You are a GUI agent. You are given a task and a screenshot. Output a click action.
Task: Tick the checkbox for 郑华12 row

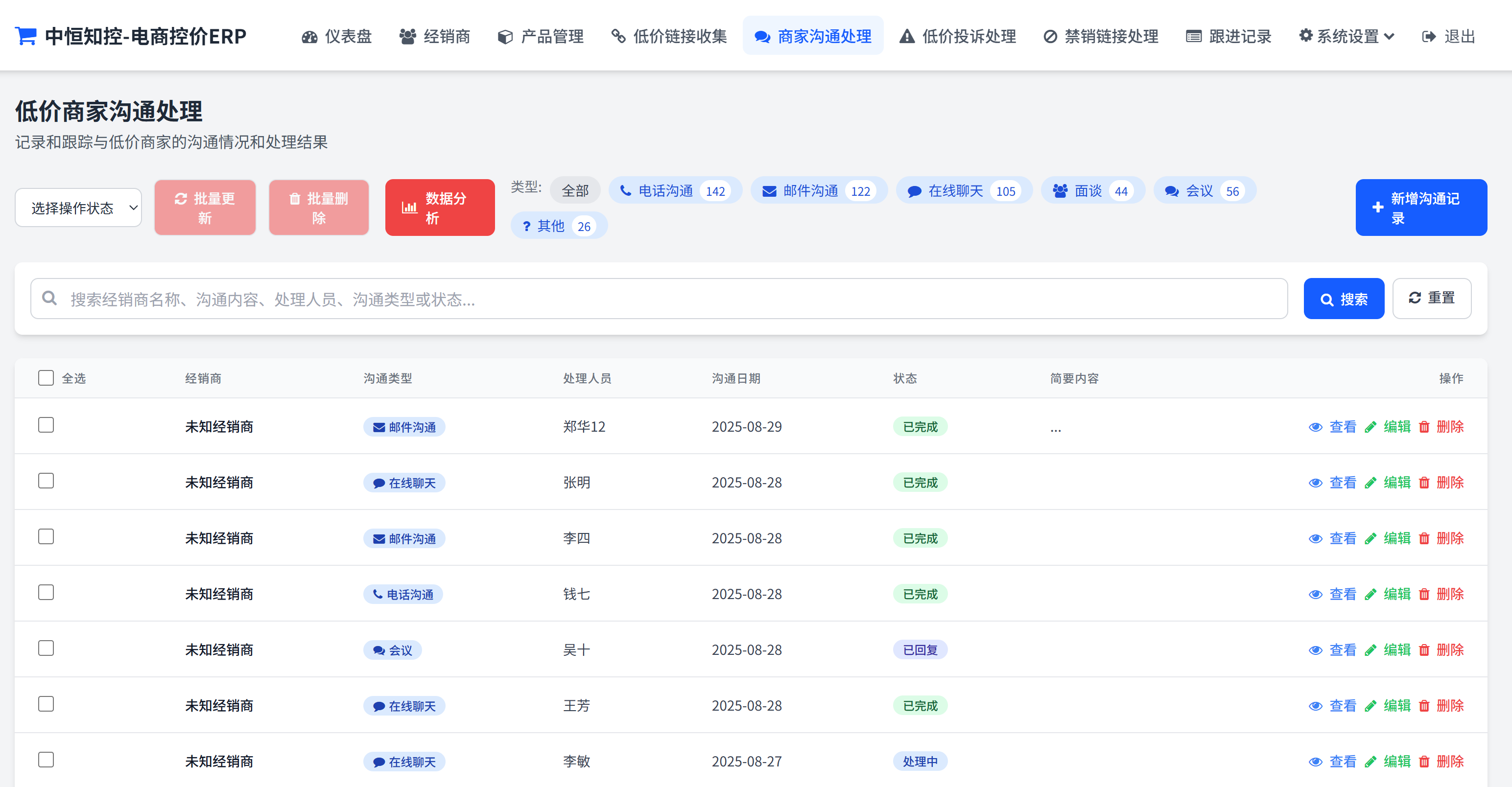pos(46,425)
